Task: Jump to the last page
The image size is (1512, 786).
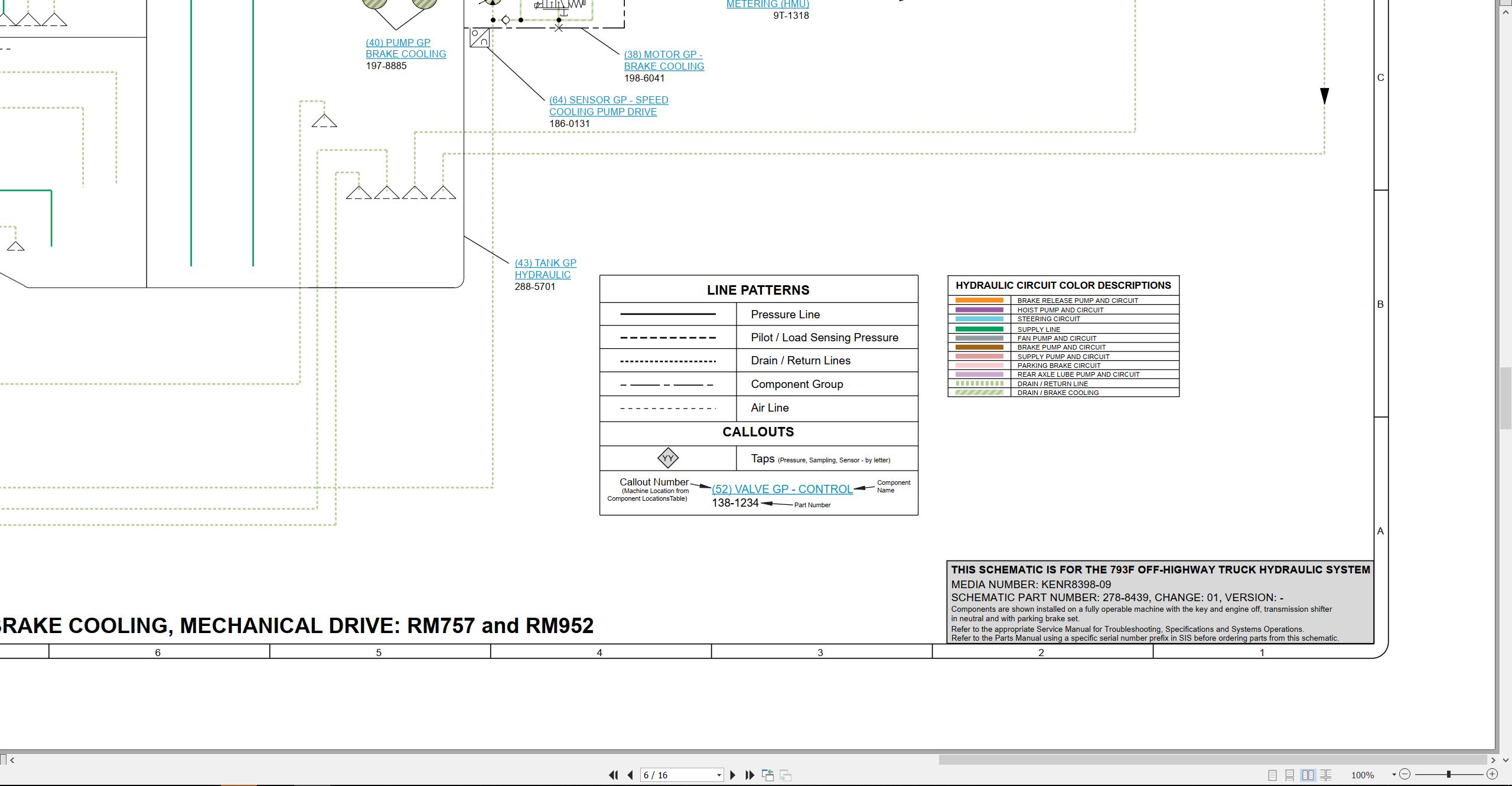Action: [x=750, y=775]
